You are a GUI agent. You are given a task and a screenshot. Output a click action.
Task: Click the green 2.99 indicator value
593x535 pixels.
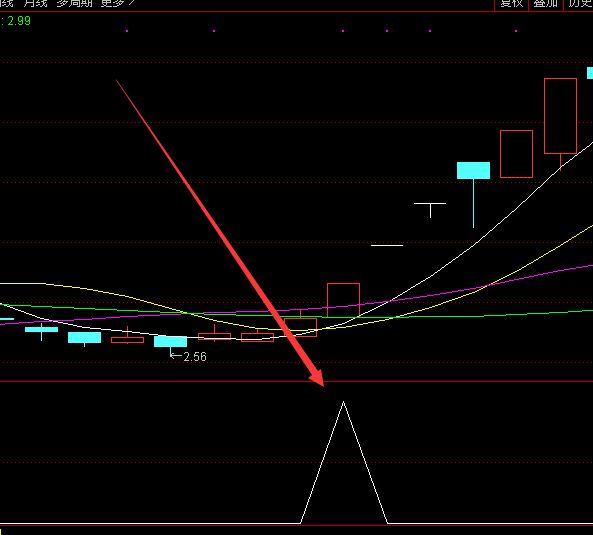coord(19,21)
